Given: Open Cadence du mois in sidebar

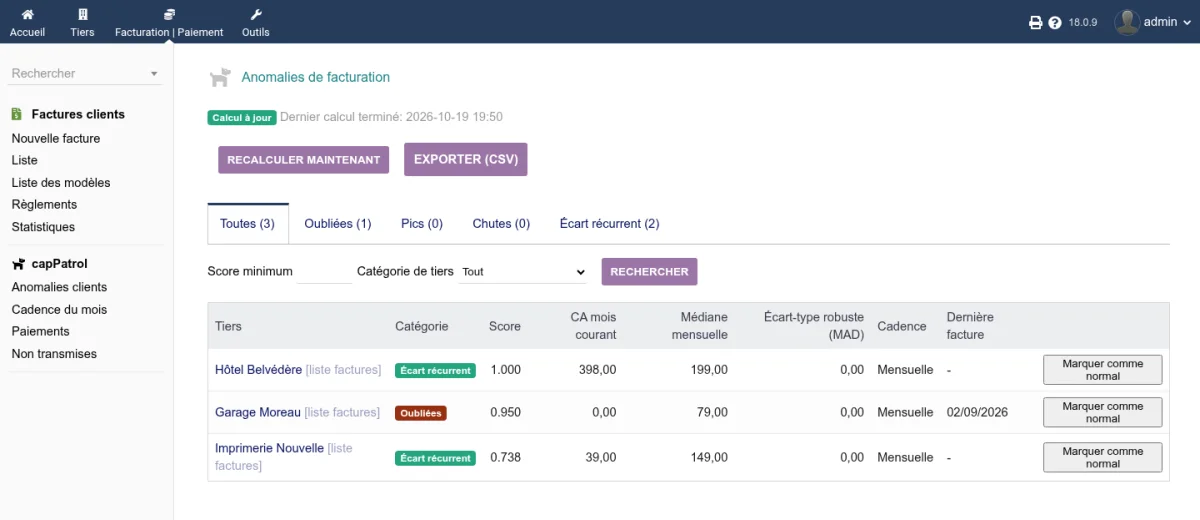Looking at the screenshot, I should click(x=59, y=310).
